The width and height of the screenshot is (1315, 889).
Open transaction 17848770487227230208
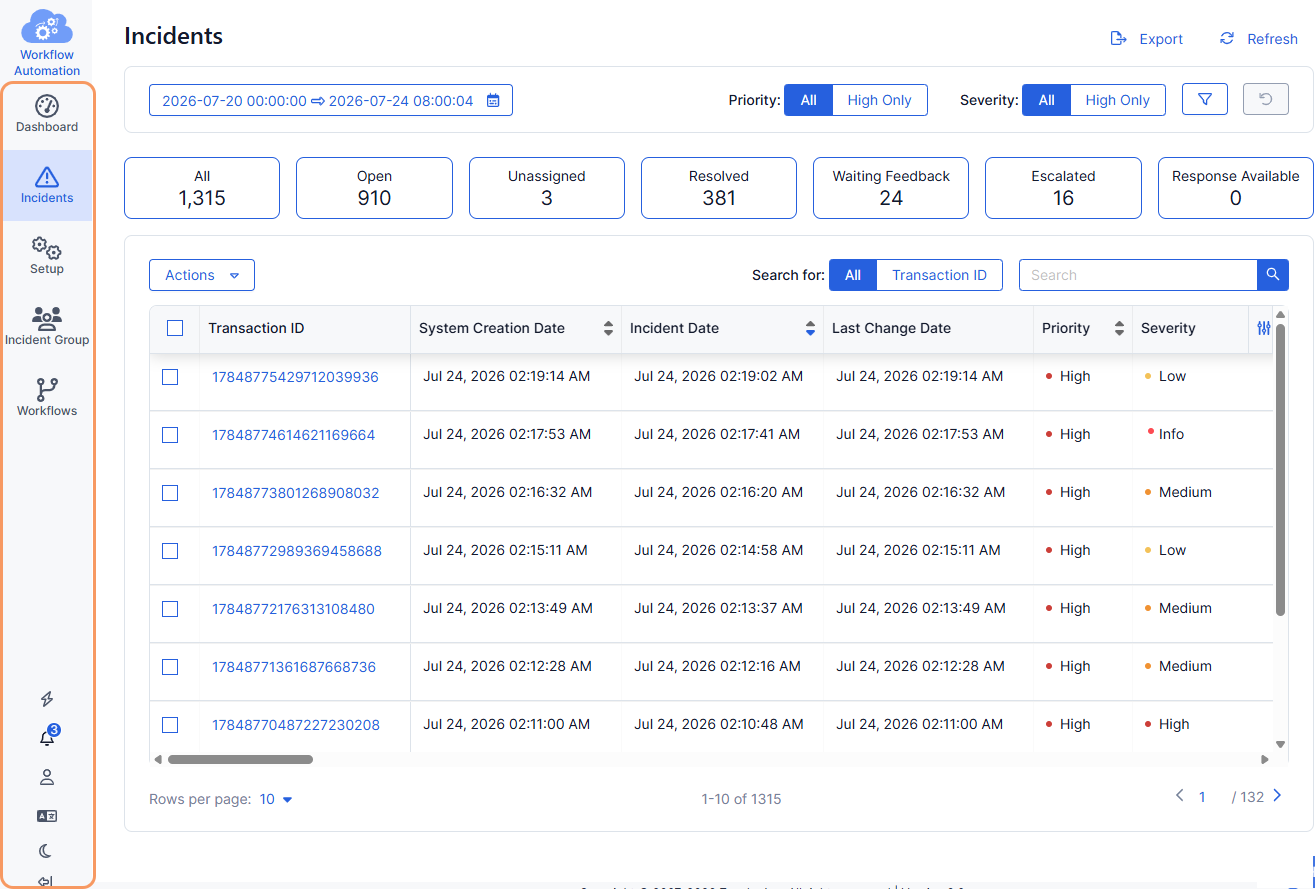click(x=295, y=725)
